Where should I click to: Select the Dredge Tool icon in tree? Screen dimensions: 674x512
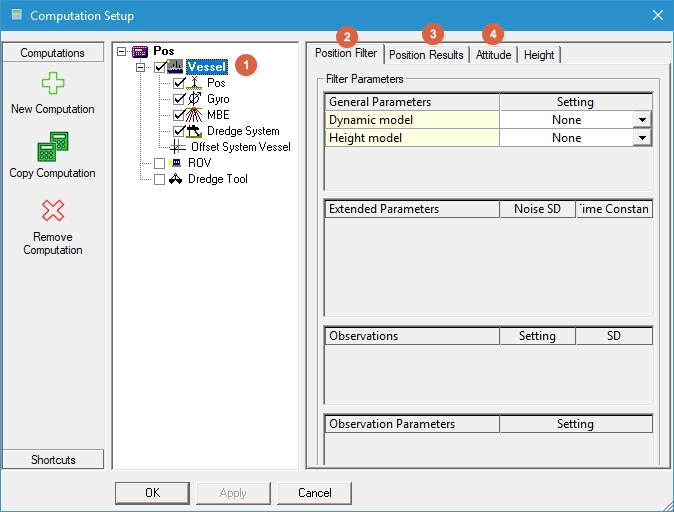pos(175,179)
